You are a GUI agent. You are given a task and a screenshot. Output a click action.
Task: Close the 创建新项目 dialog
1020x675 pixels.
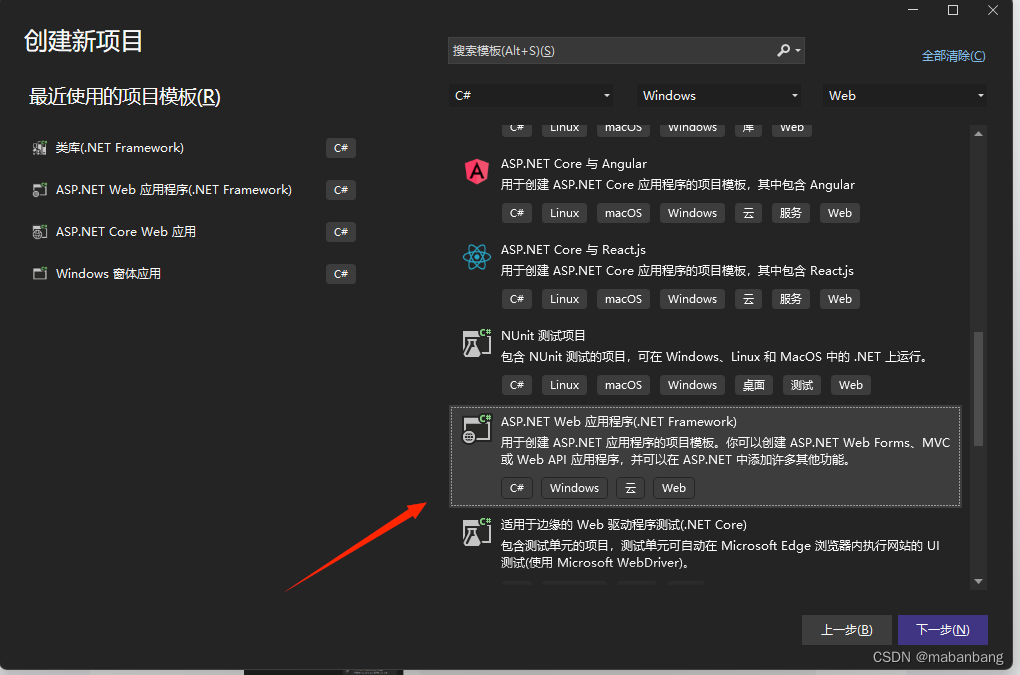(993, 10)
